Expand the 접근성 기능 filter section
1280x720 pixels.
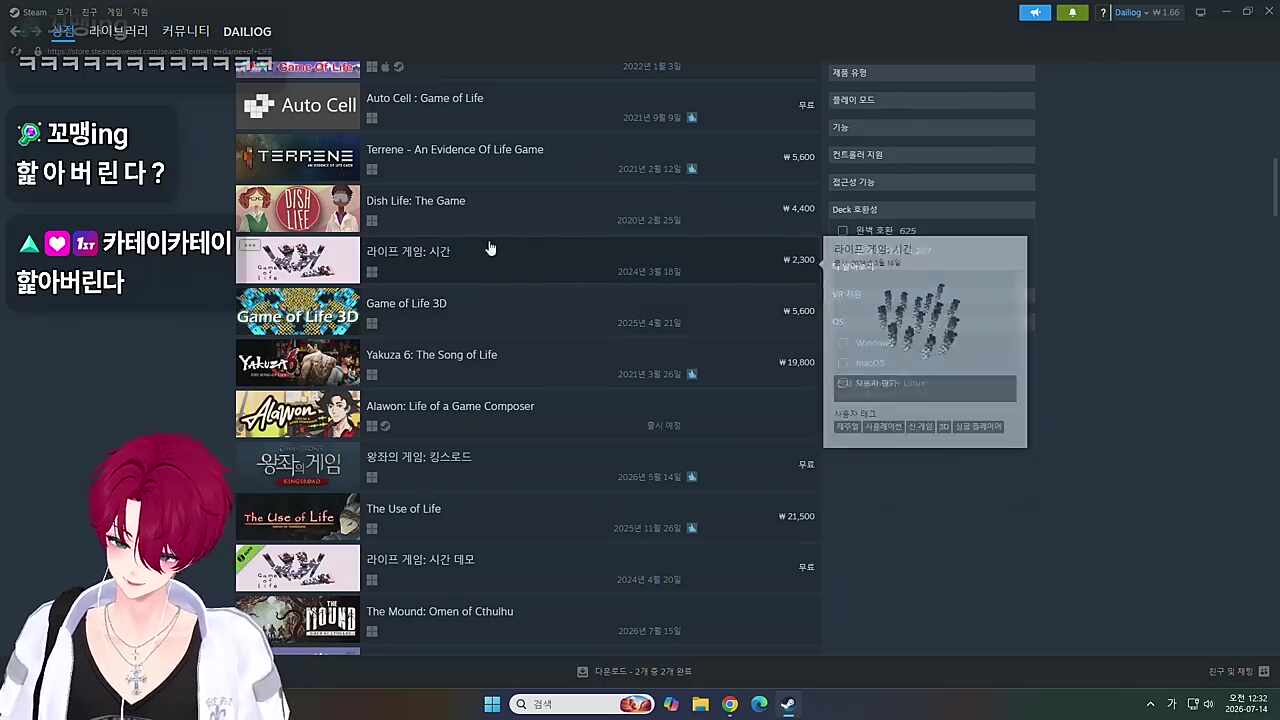932,182
